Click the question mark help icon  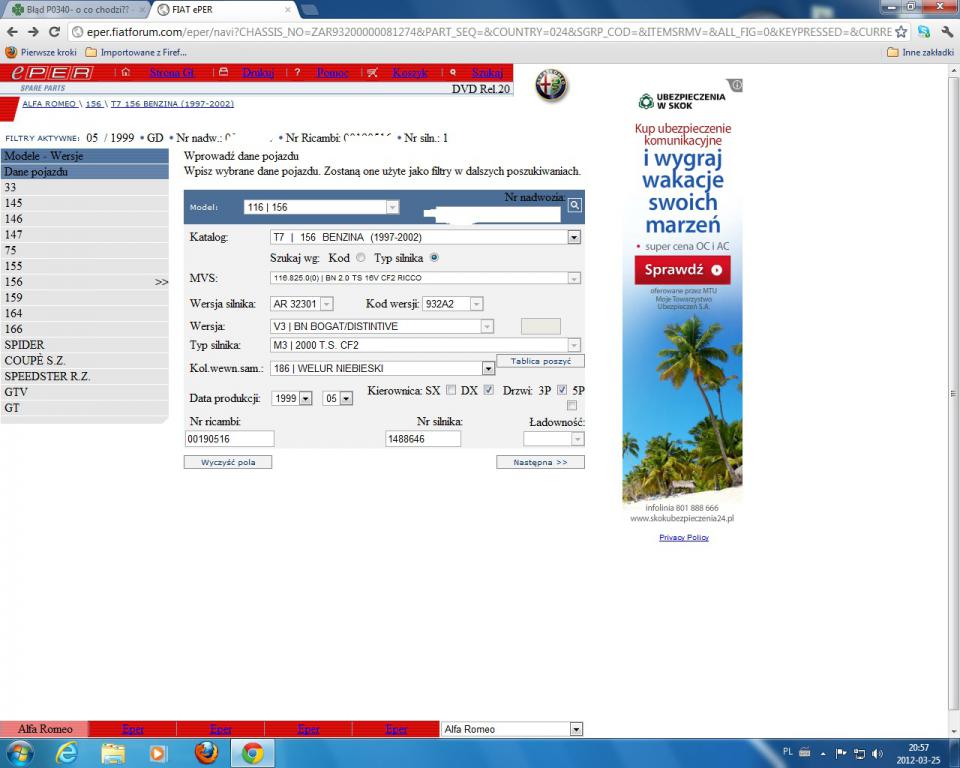(x=297, y=72)
